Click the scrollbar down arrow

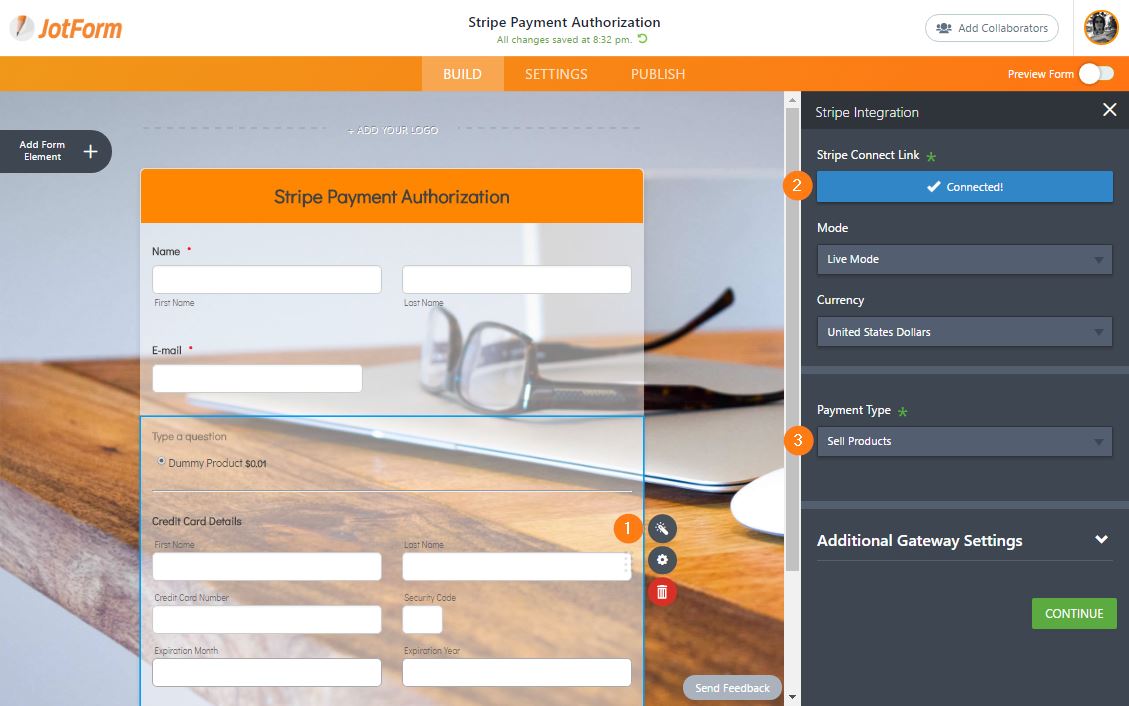click(x=792, y=697)
